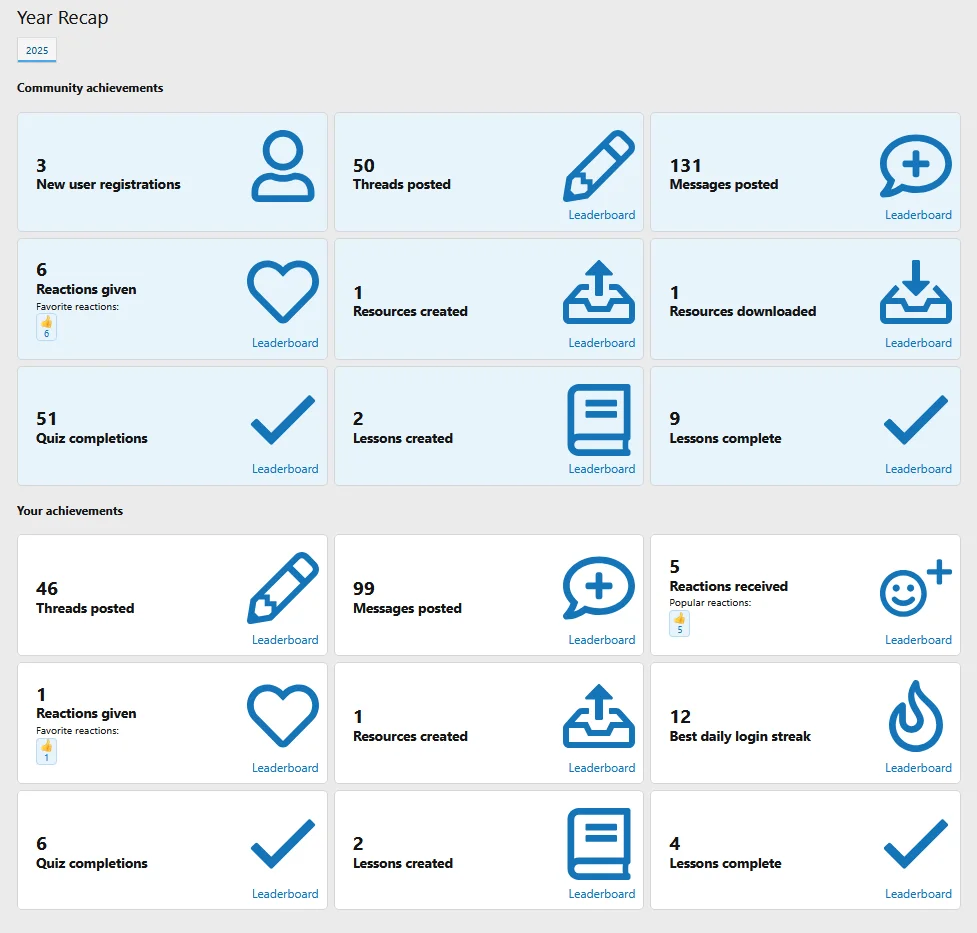The image size is (977, 933).
Task: Open Leaderboard for Best daily login streak
Action: tap(917, 768)
